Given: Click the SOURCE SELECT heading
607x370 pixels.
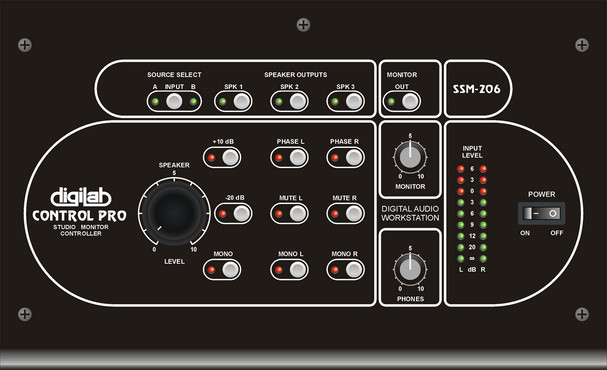Looking at the screenshot, I should point(174,75).
